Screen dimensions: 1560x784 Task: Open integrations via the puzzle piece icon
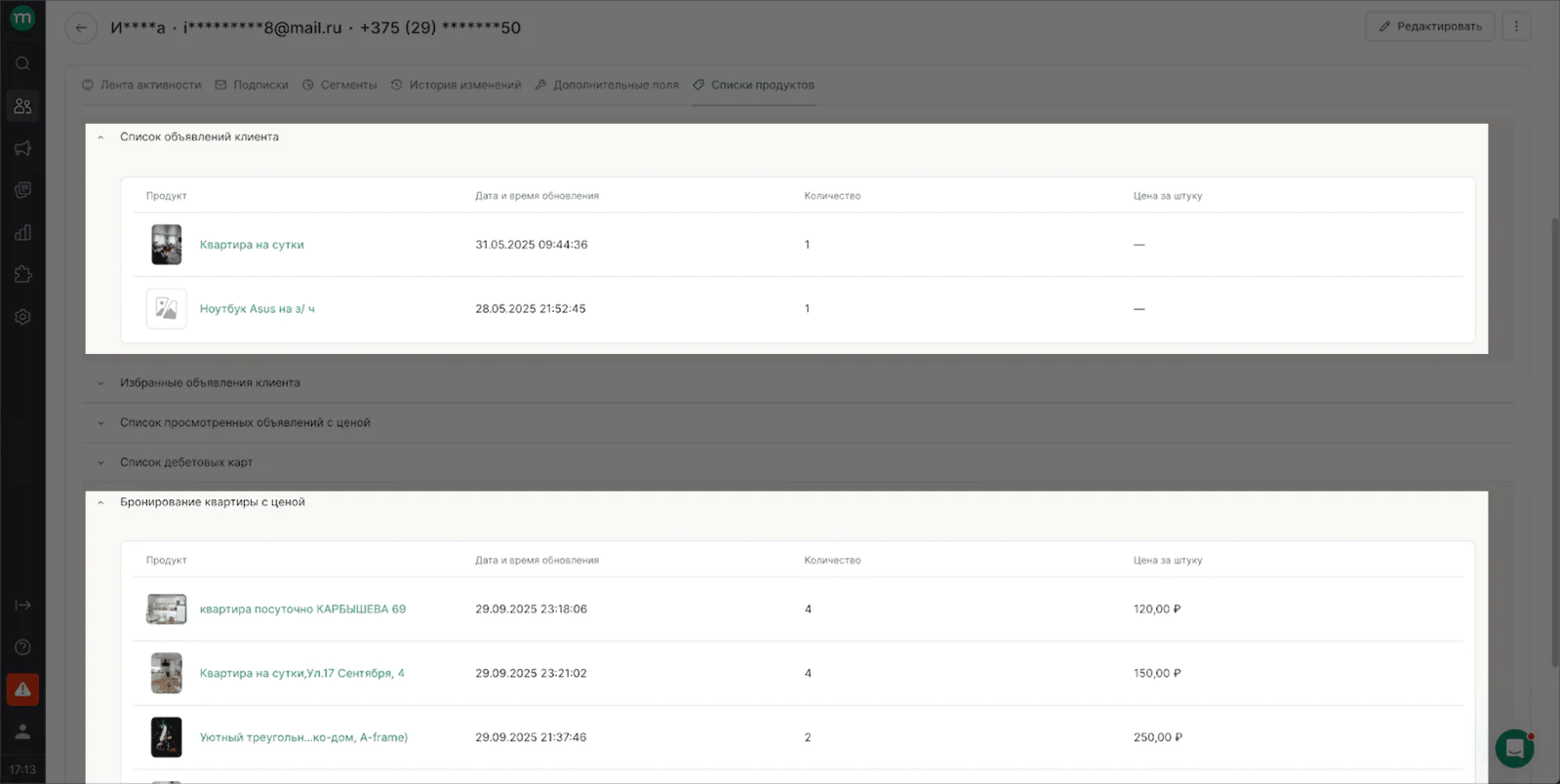coord(22,275)
